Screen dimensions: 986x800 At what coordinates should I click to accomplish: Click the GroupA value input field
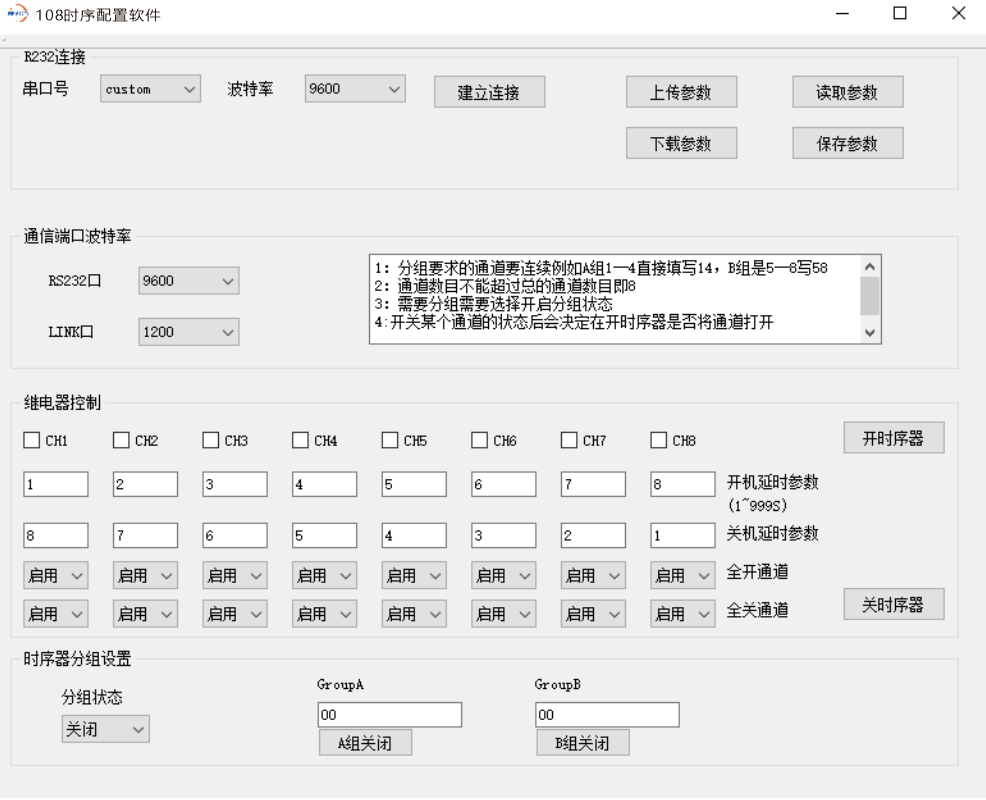389,714
